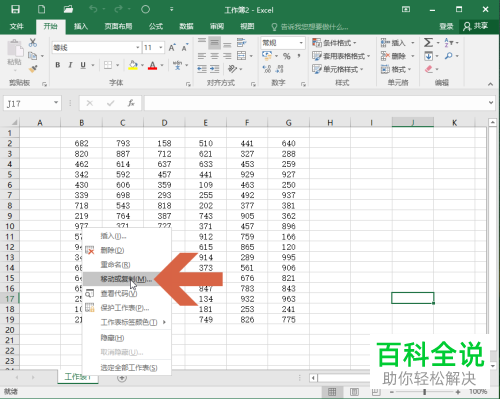
Task: Switch to the 公式 ribbon tab
Action: [156, 26]
